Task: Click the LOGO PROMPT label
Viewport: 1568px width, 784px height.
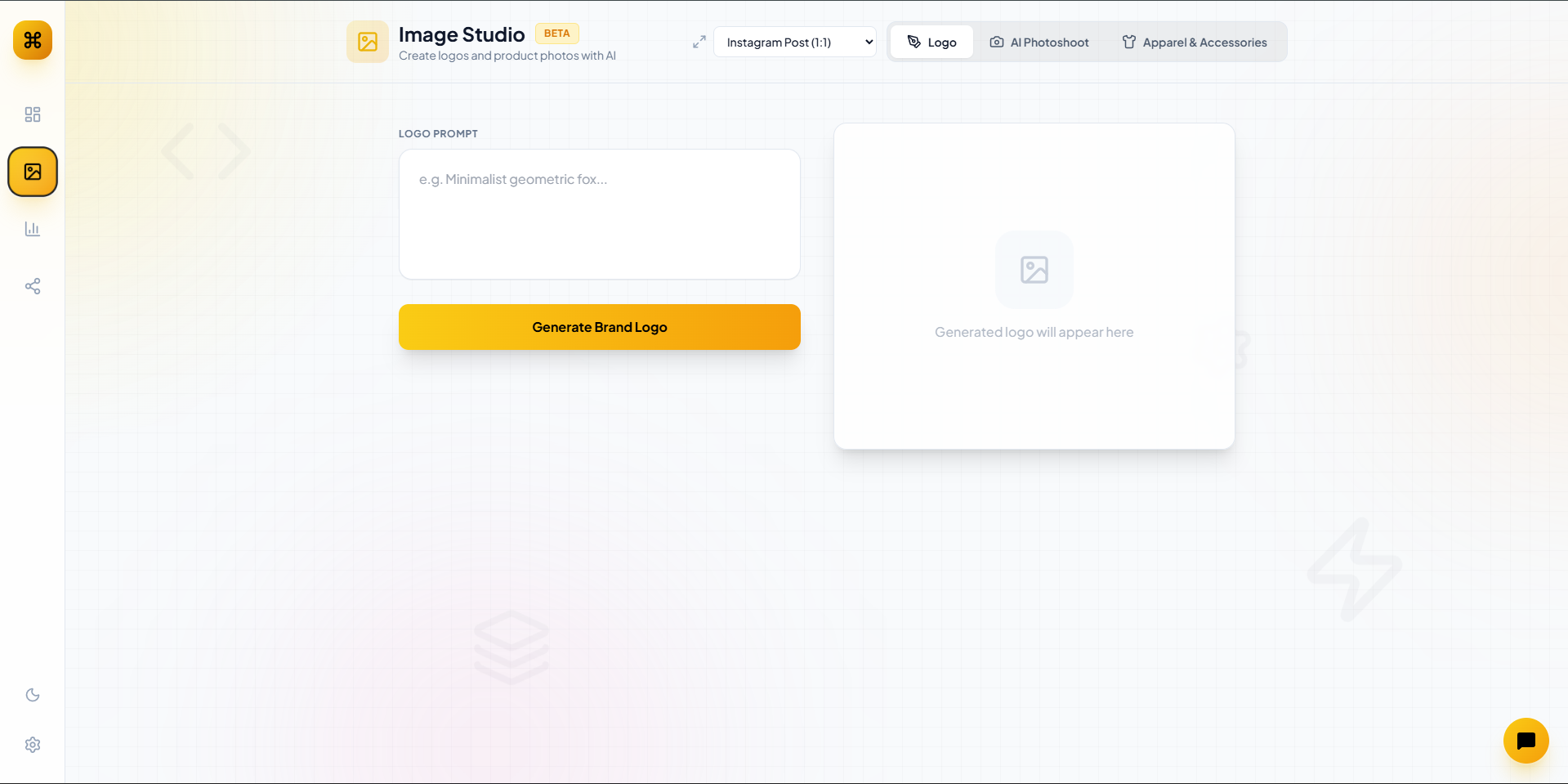Action: (438, 133)
